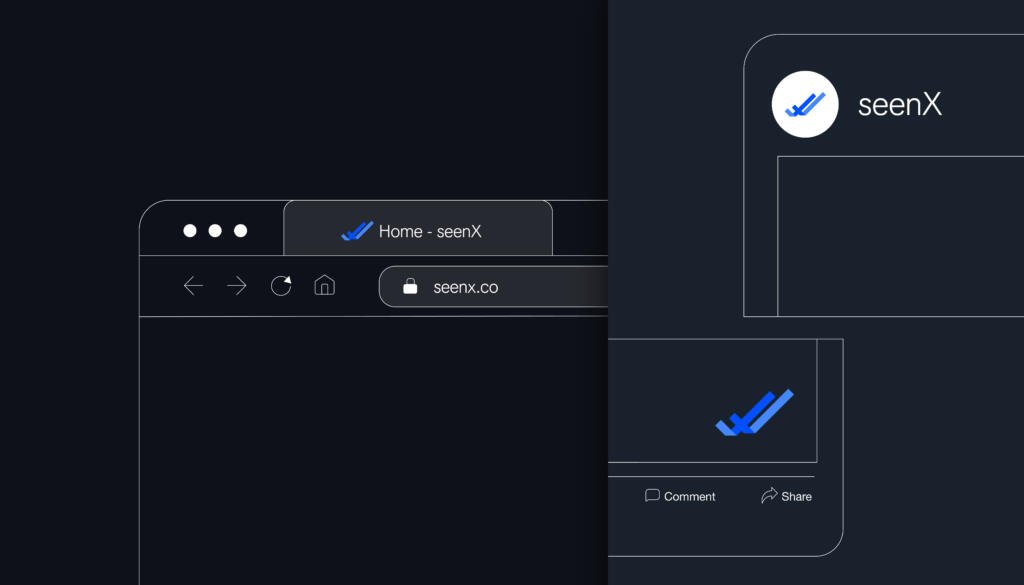Click the seenX favicon in the tab
Viewport: 1024px width, 585px height.
(356, 231)
